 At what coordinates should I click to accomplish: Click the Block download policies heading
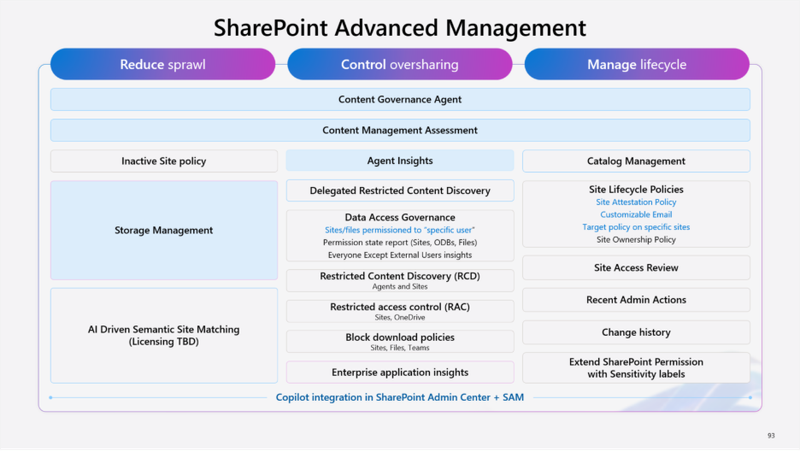tap(400, 337)
